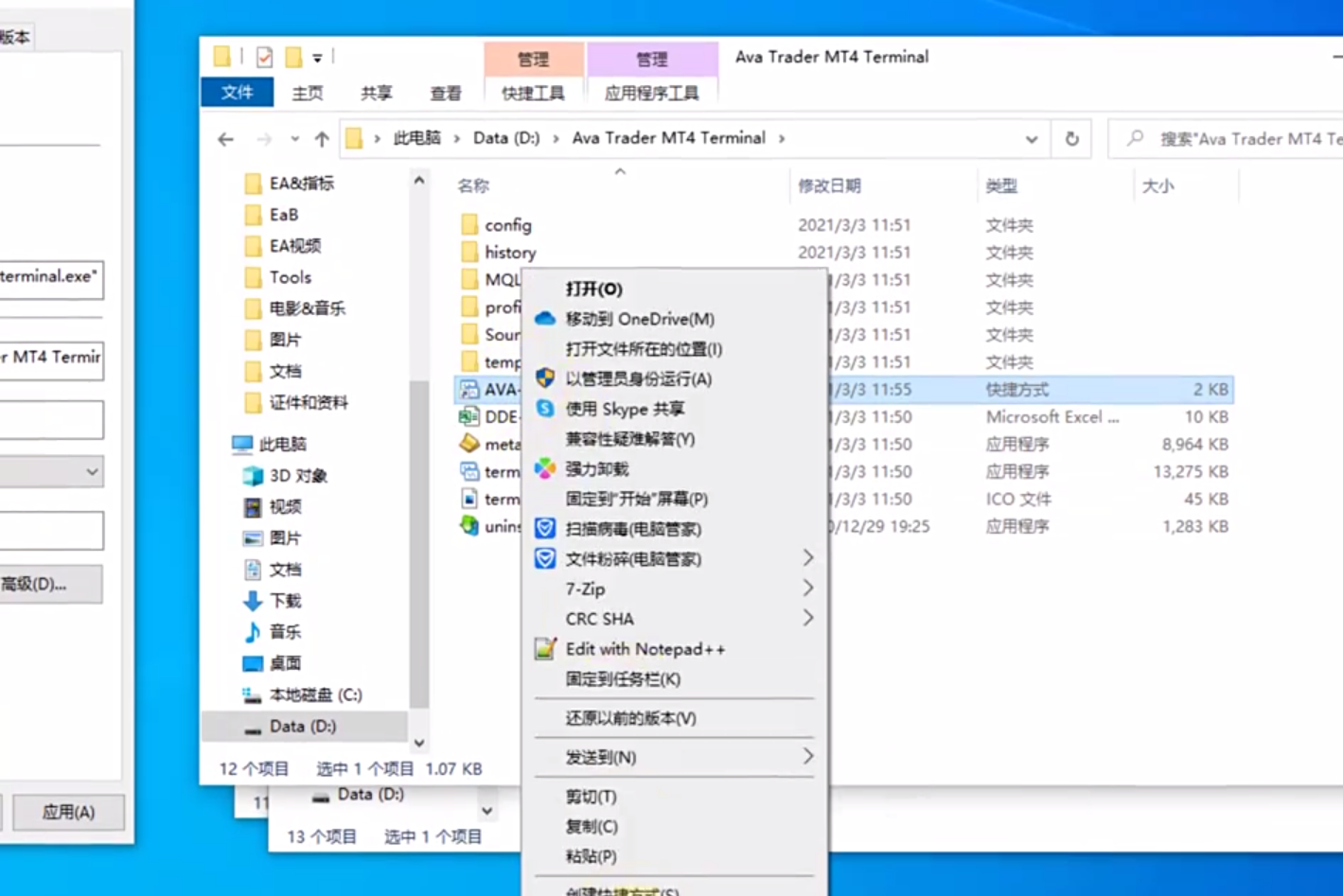Click the sidebar scroll down arrow
Image resolution: width=1343 pixels, height=896 pixels.
tap(419, 744)
